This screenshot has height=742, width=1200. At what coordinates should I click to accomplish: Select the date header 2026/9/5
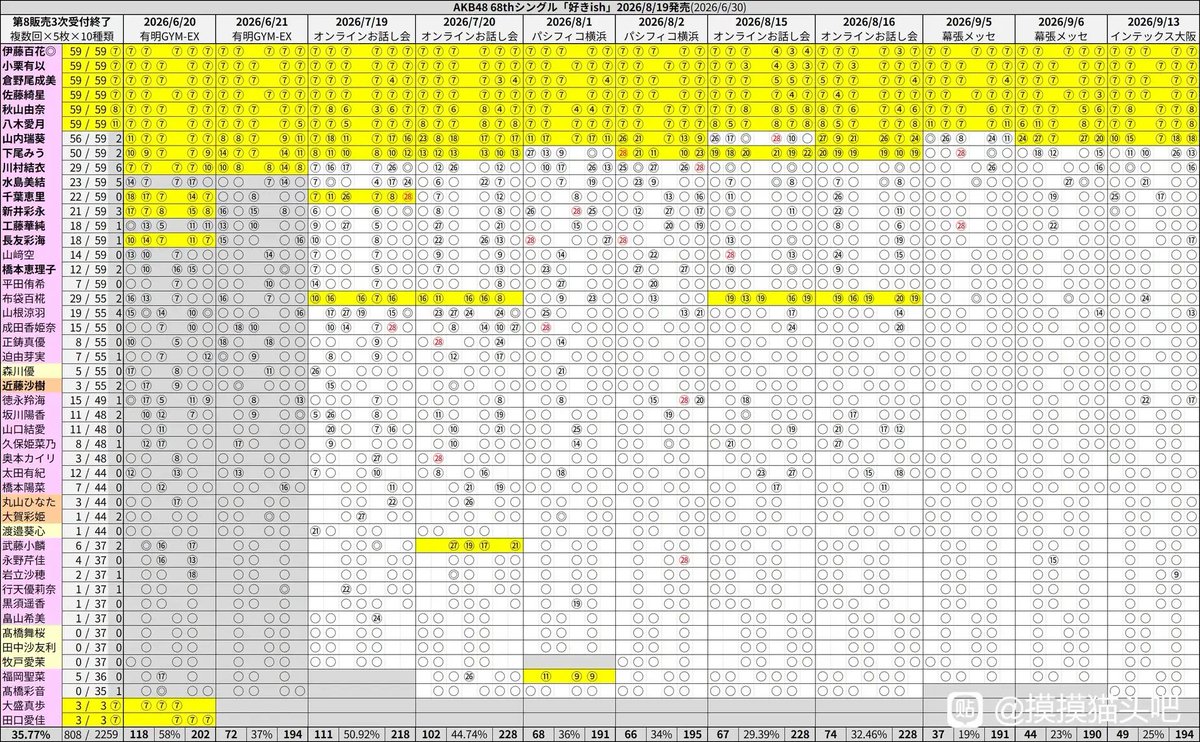(x=968, y=21)
